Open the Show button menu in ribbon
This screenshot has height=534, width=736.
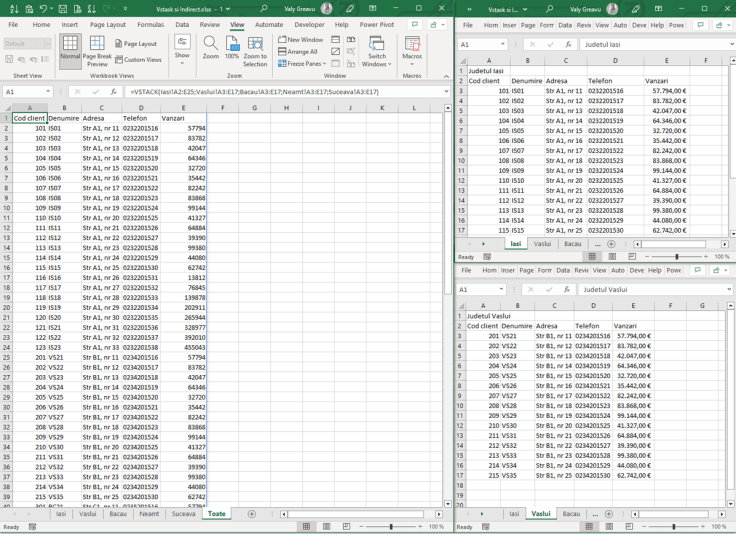pos(182,48)
